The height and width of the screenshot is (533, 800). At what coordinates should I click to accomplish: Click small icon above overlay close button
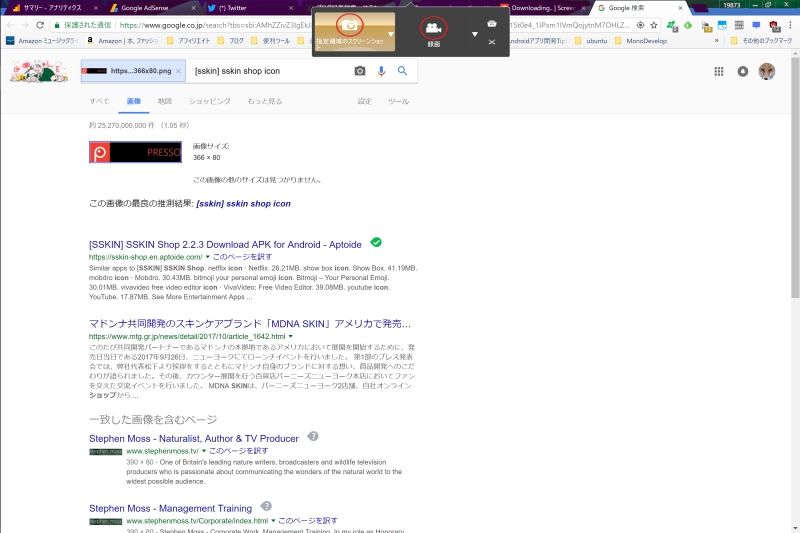[492, 23]
